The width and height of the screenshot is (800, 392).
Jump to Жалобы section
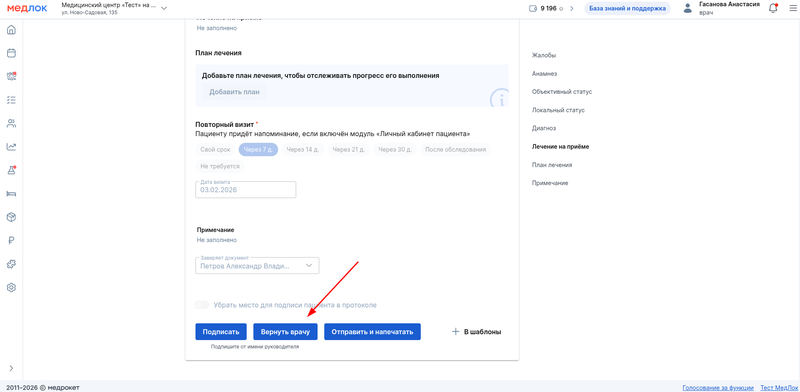click(x=544, y=55)
